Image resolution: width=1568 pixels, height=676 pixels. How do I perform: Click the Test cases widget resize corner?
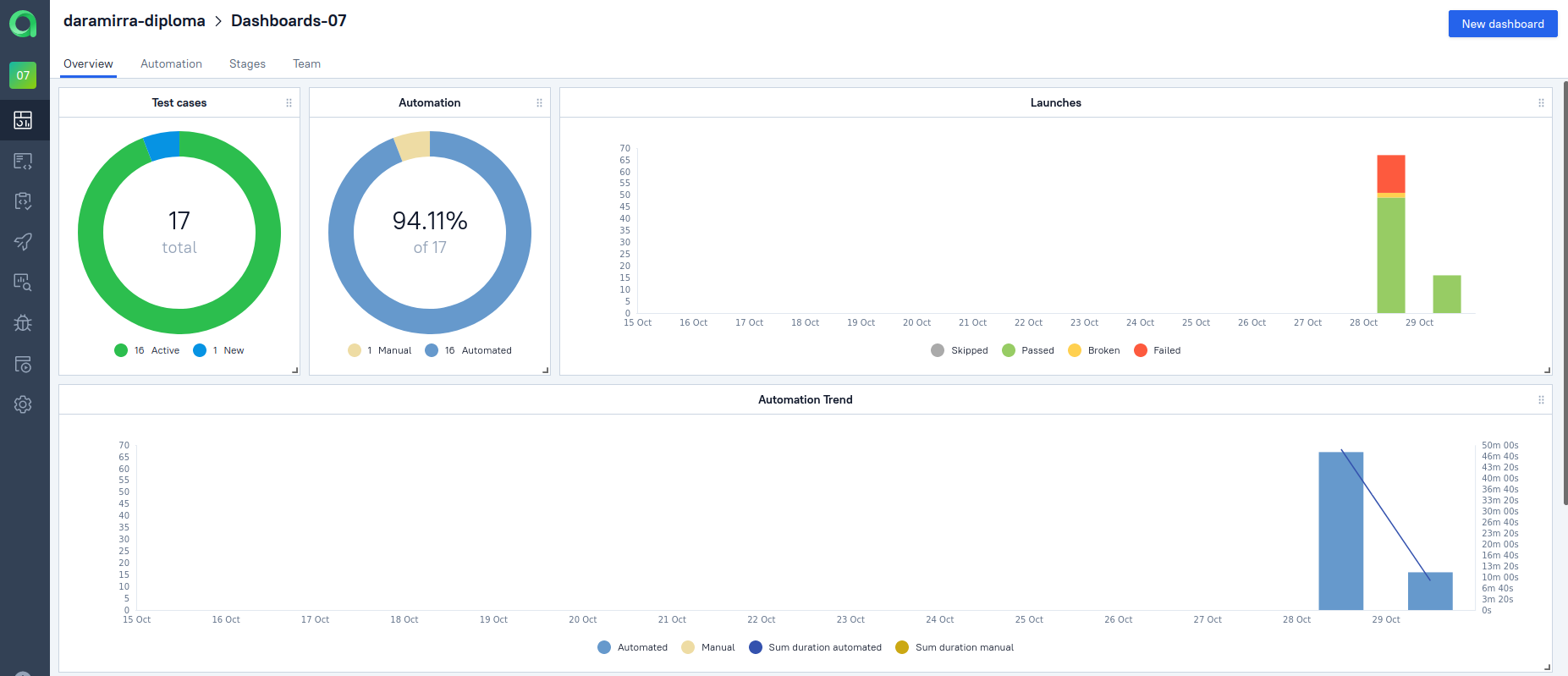coord(295,371)
